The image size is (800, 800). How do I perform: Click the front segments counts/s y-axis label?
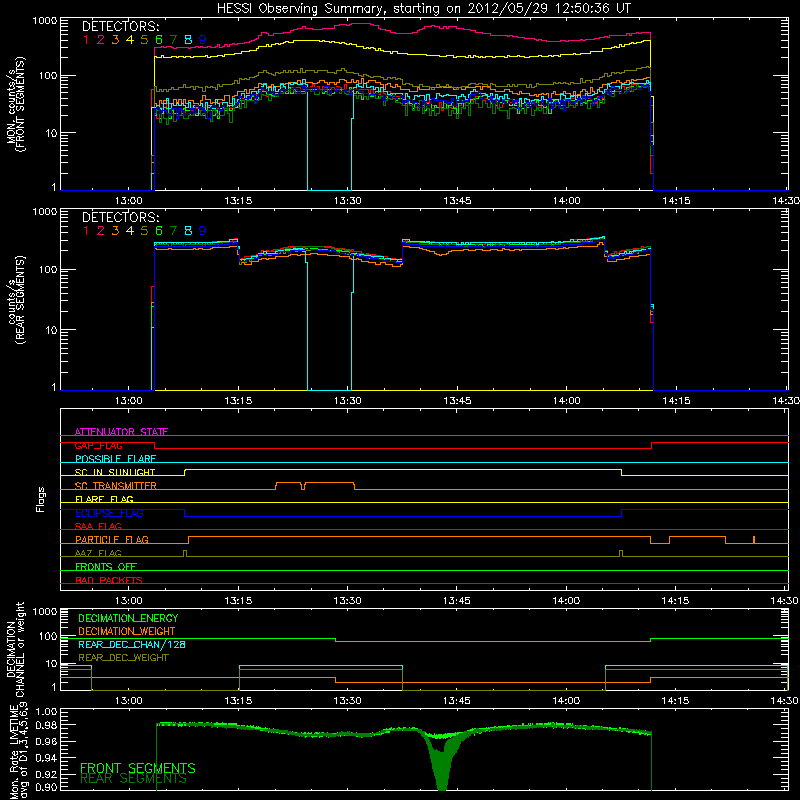pos(15,105)
